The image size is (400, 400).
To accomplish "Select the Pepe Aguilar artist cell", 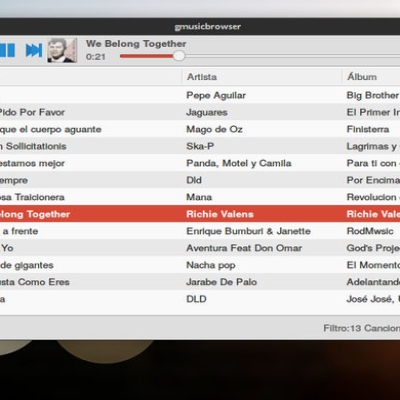I will point(216,95).
